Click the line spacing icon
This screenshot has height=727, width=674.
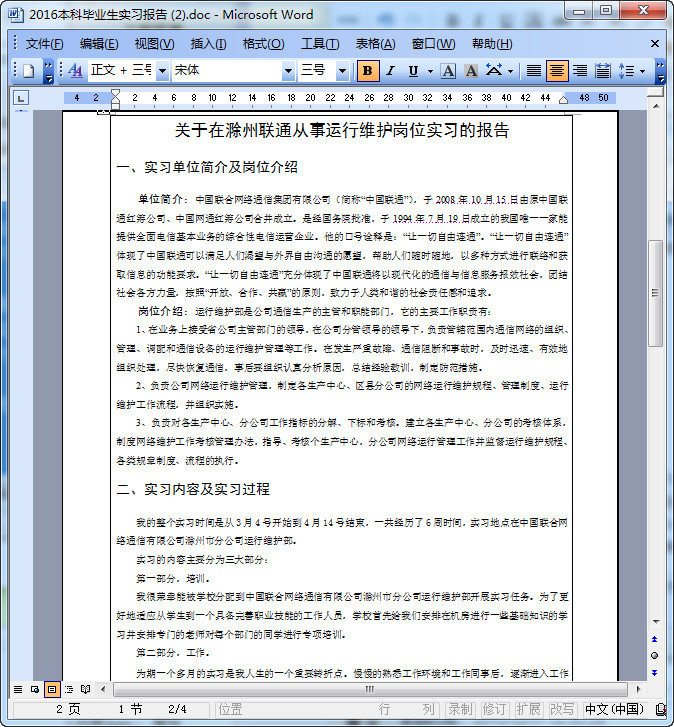coord(626,71)
